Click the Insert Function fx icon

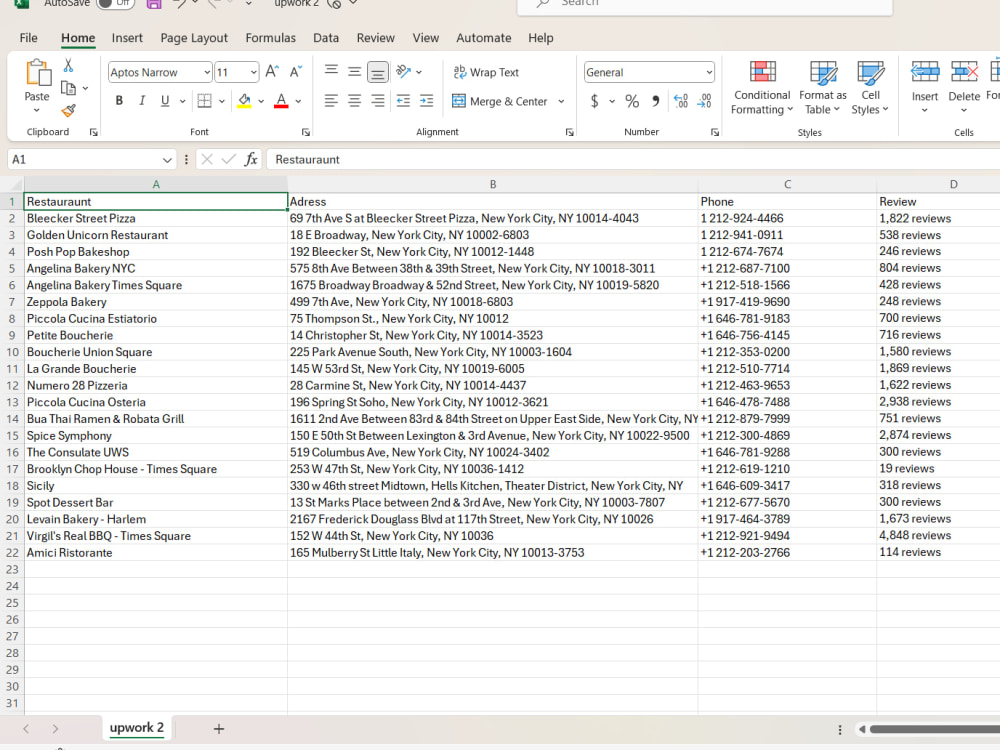pos(251,159)
